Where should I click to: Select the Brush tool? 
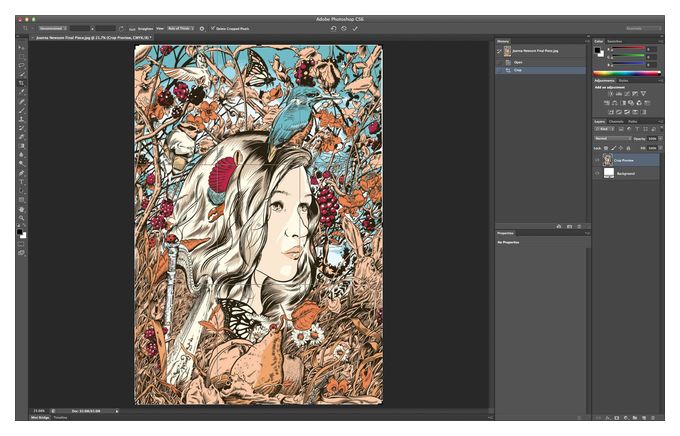click(x=21, y=110)
